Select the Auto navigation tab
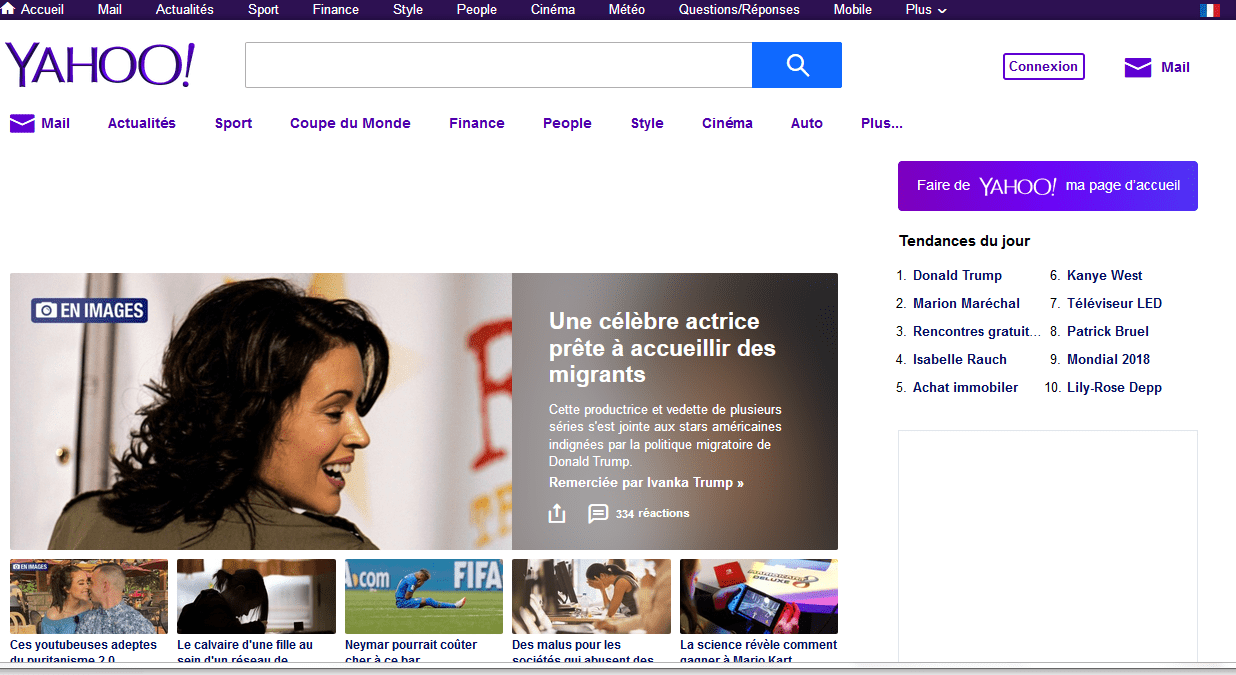1236x675 pixels. (807, 123)
